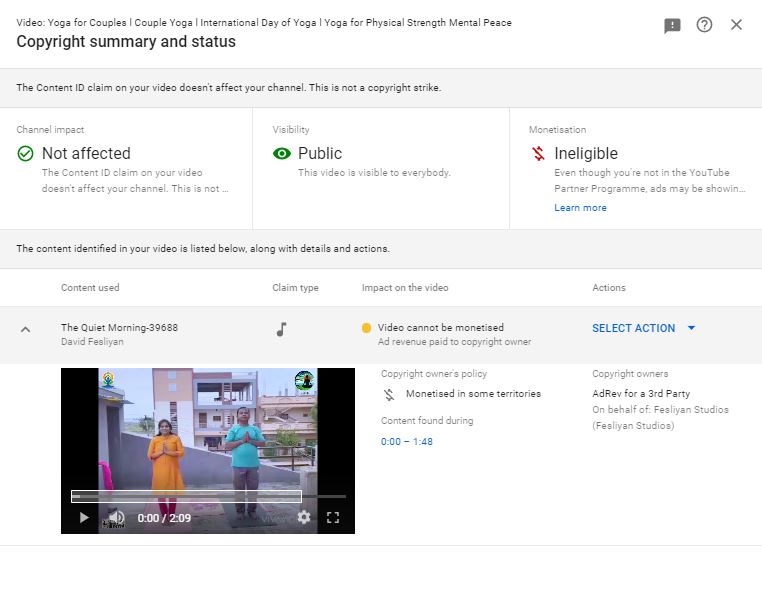
Task: Click the yellow status dot beside Video cannot be monetised
Action: coord(366,328)
